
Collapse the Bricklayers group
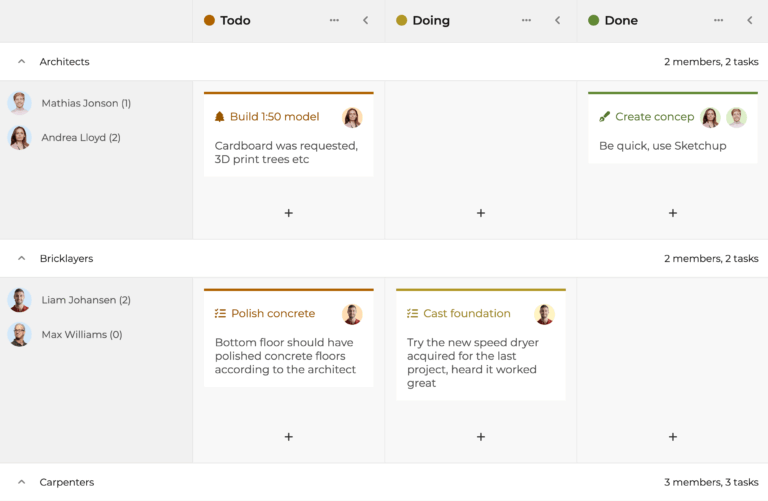[x=21, y=259]
